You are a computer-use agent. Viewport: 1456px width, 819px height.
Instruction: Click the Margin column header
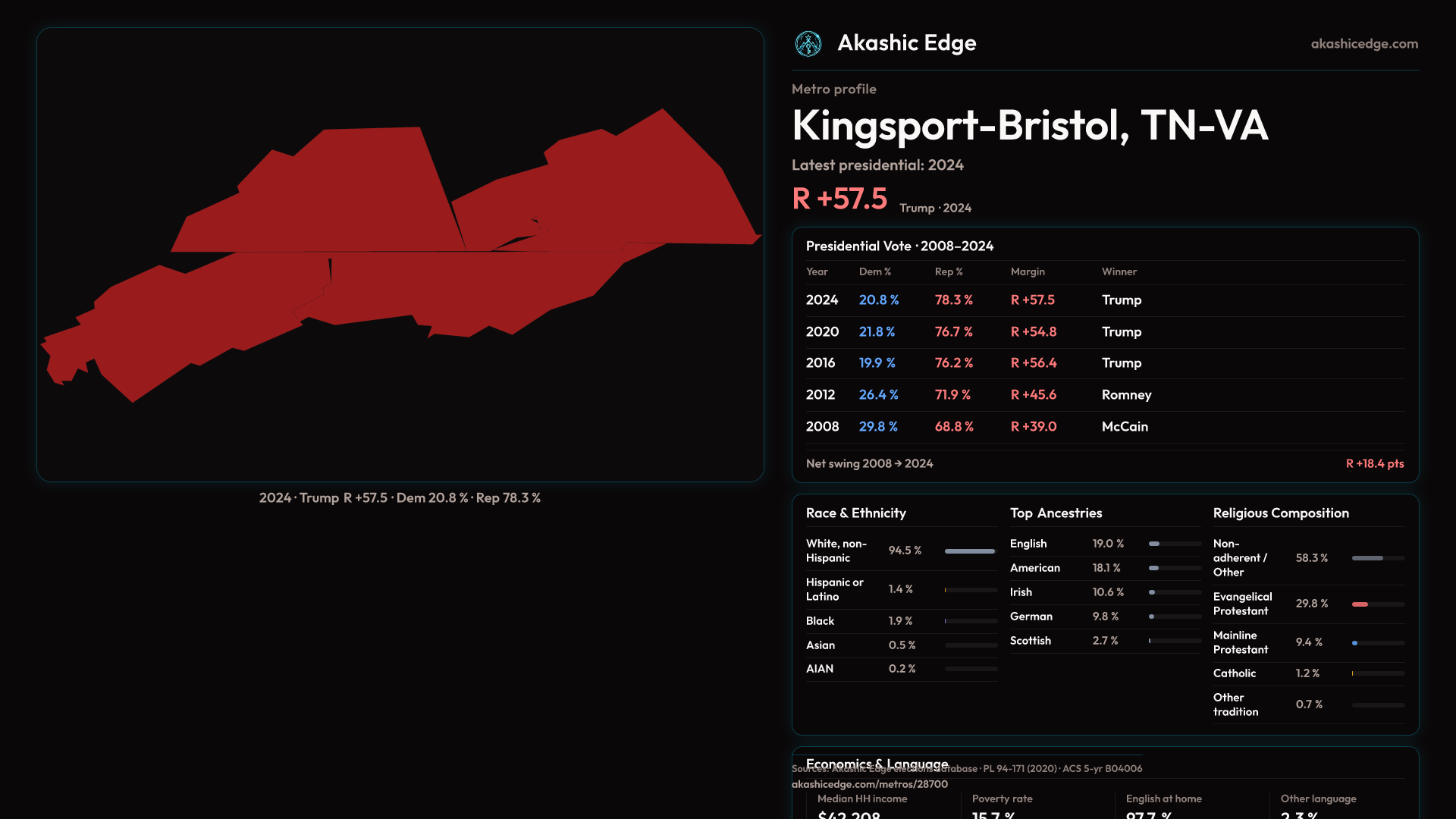(x=1028, y=271)
